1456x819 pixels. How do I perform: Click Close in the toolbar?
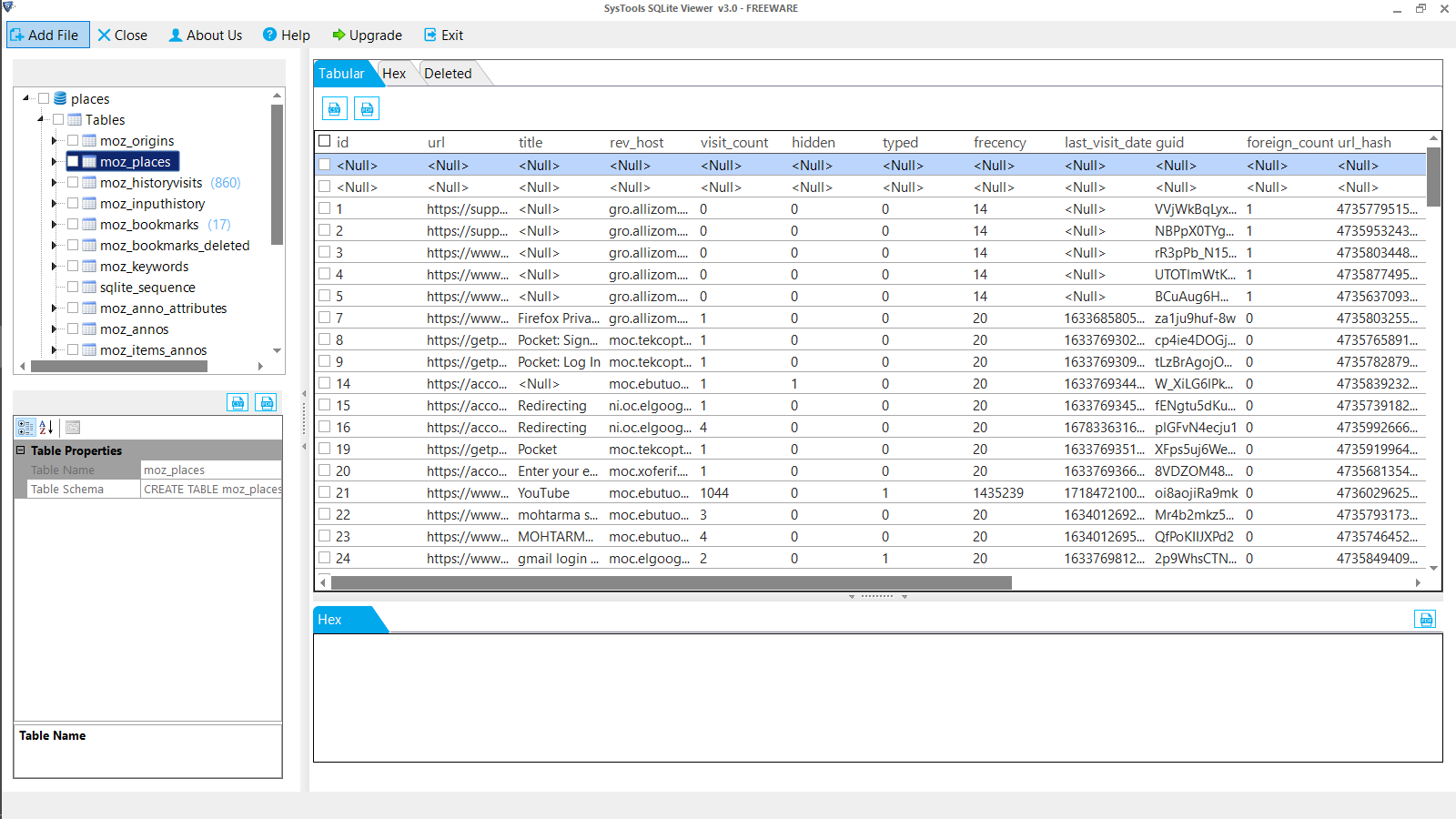coord(123,35)
